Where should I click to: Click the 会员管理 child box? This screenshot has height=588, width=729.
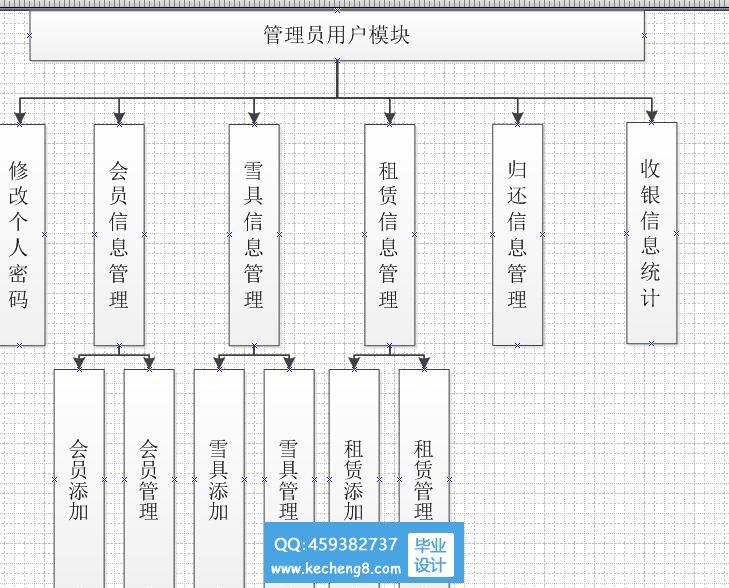149,479
